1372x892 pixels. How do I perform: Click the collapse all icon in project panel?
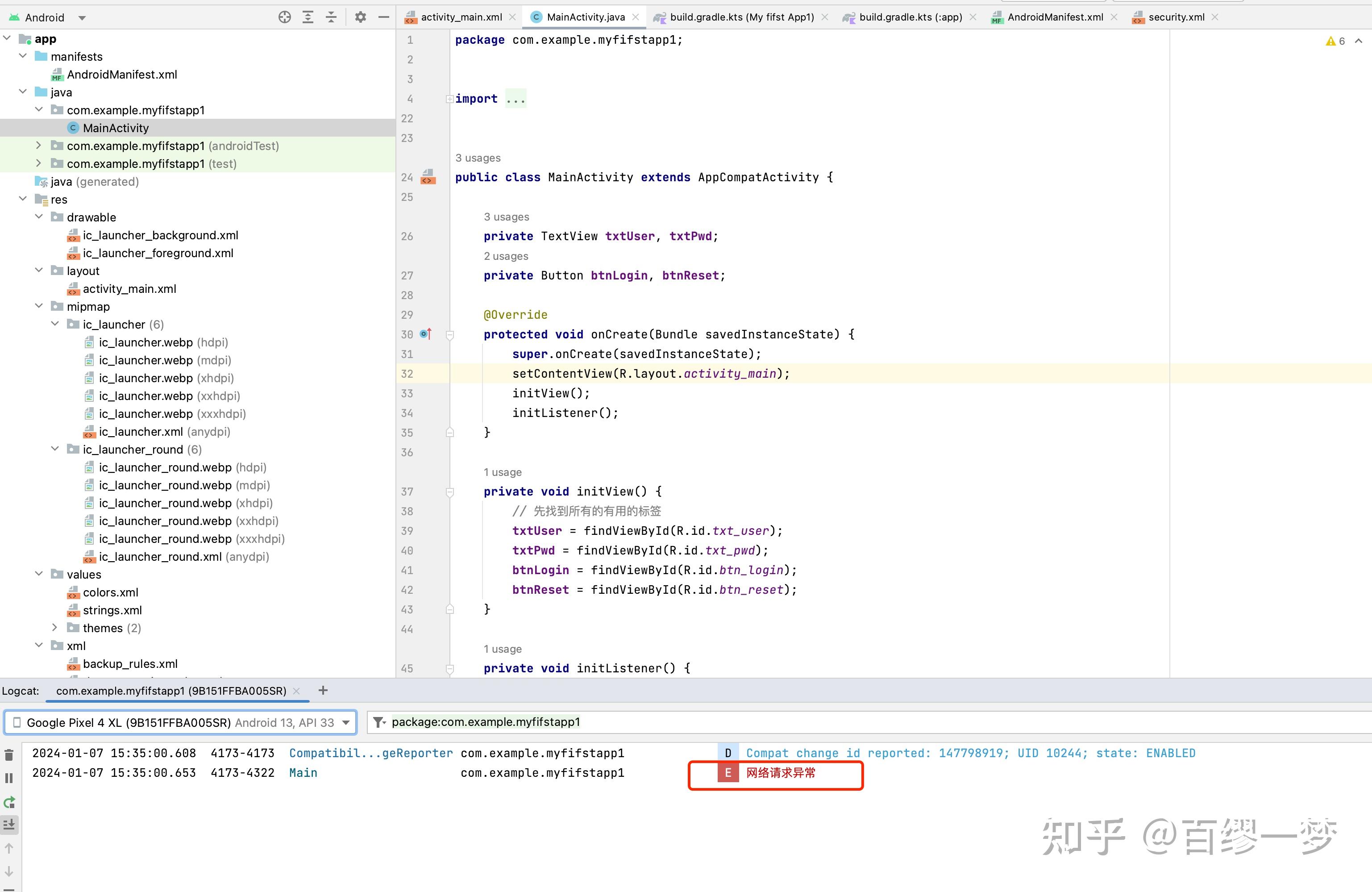(x=331, y=17)
